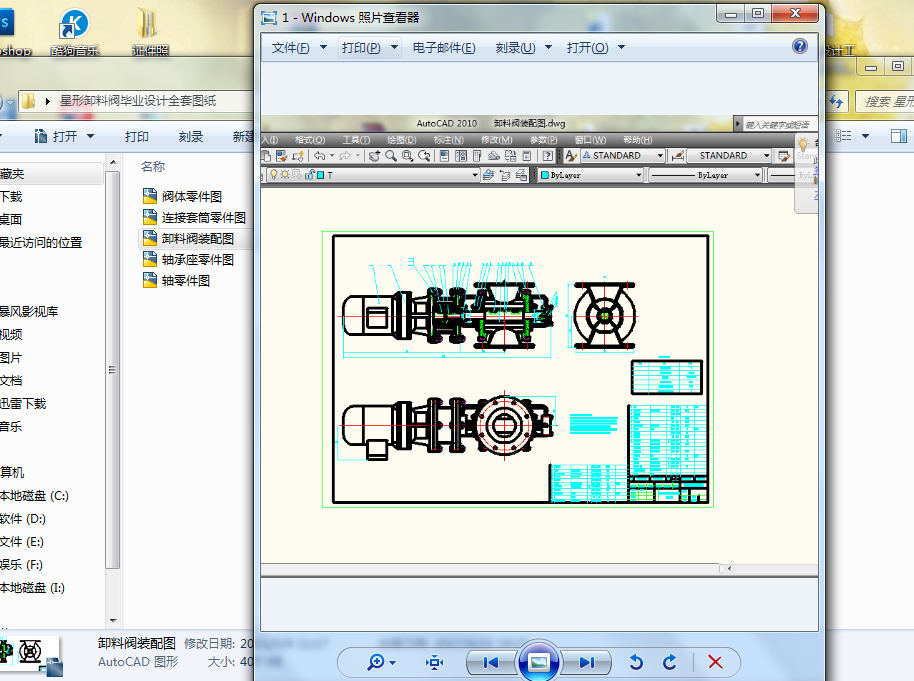The width and height of the screenshot is (914, 681).
Task: Open 文档 library in navigation pane
Action: (10, 381)
